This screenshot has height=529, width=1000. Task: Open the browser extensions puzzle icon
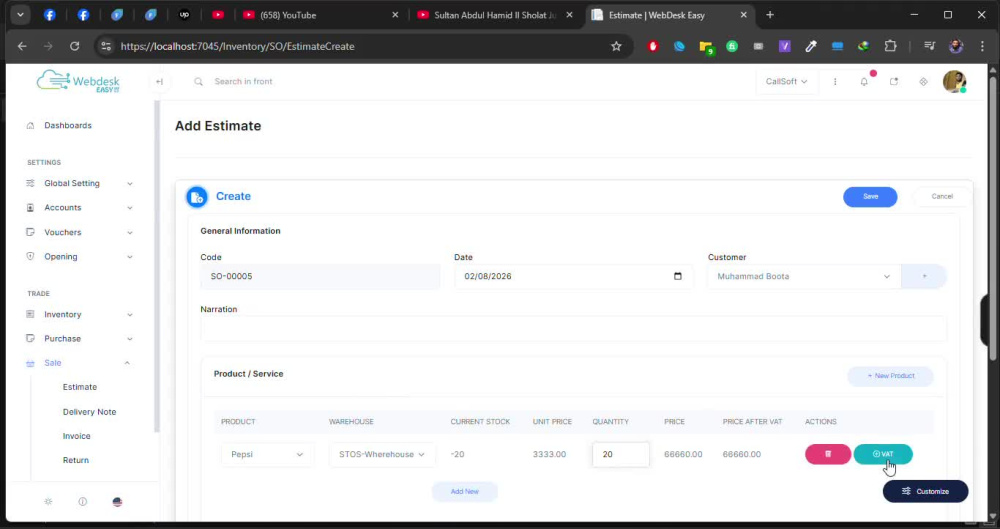tap(890, 46)
